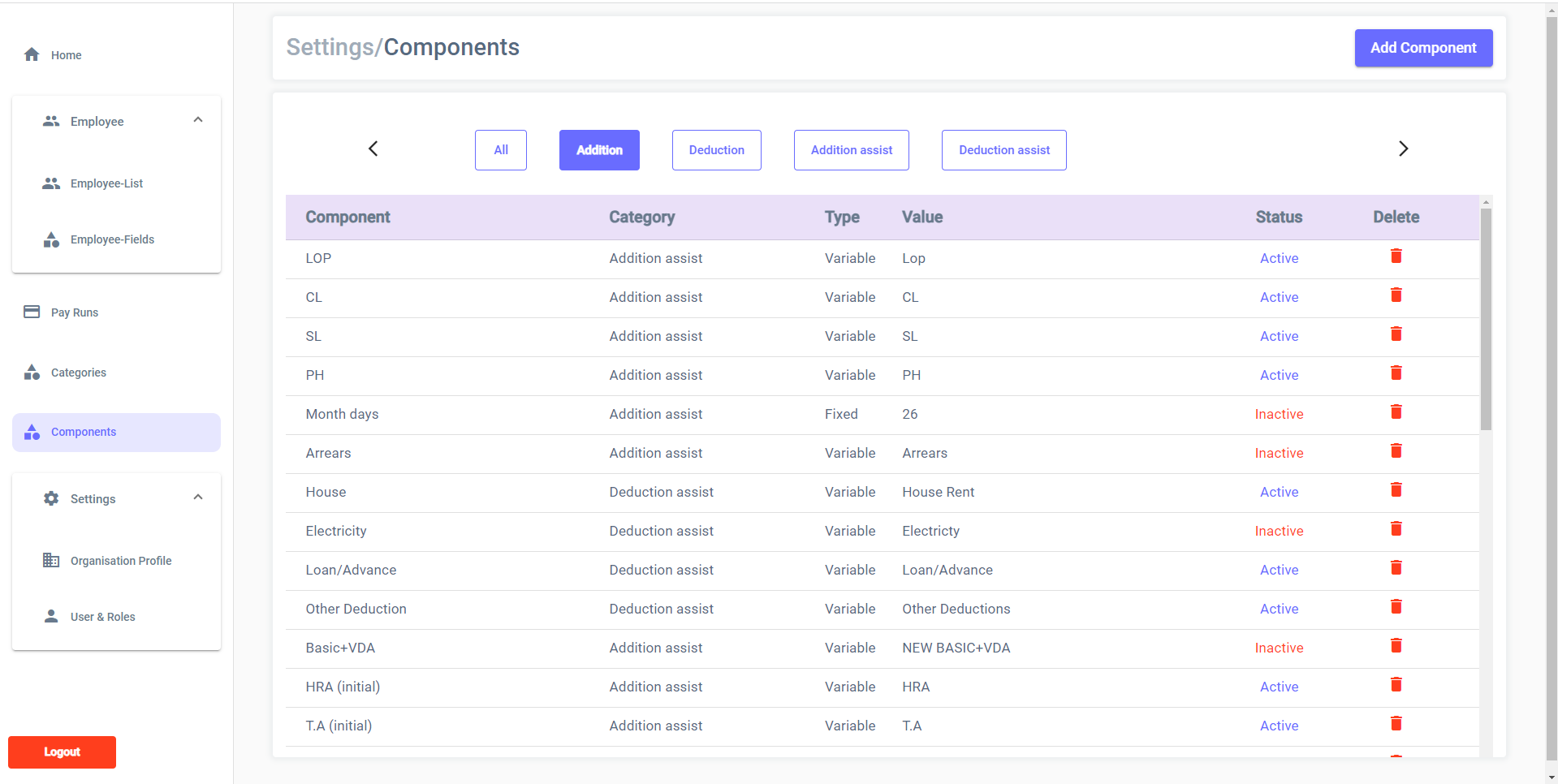Delete the Basic+VDA component
This screenshot has height=784, width=1558.
1396,646
